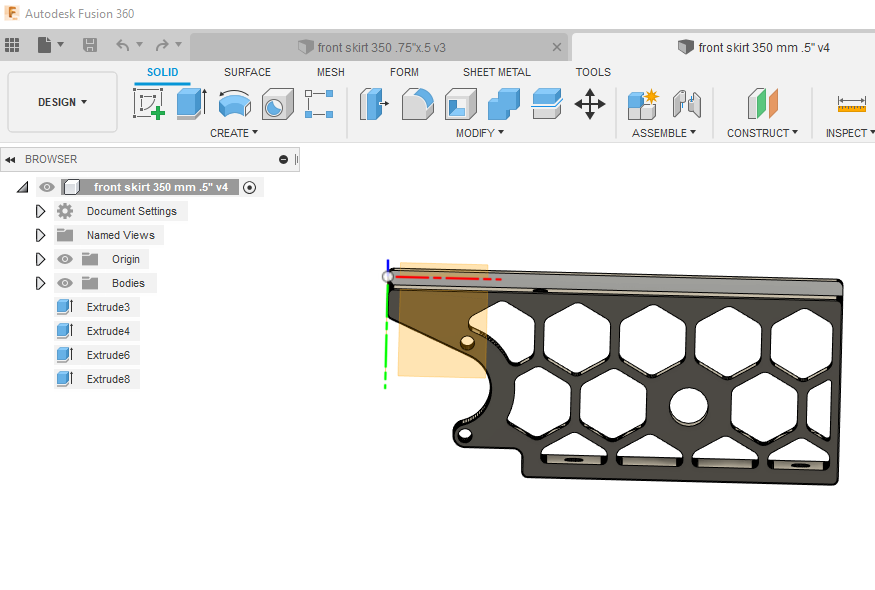
Task: Open the File menu icon
Action: pos(45,45)
